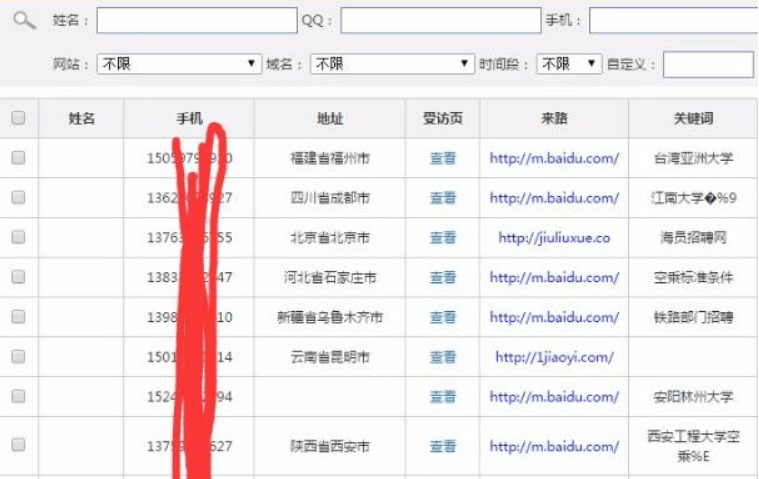Viewport: 759px width, 479px height.
Task: Open the http://1jiaoyi.com/ referrer link
Action: 554,357
